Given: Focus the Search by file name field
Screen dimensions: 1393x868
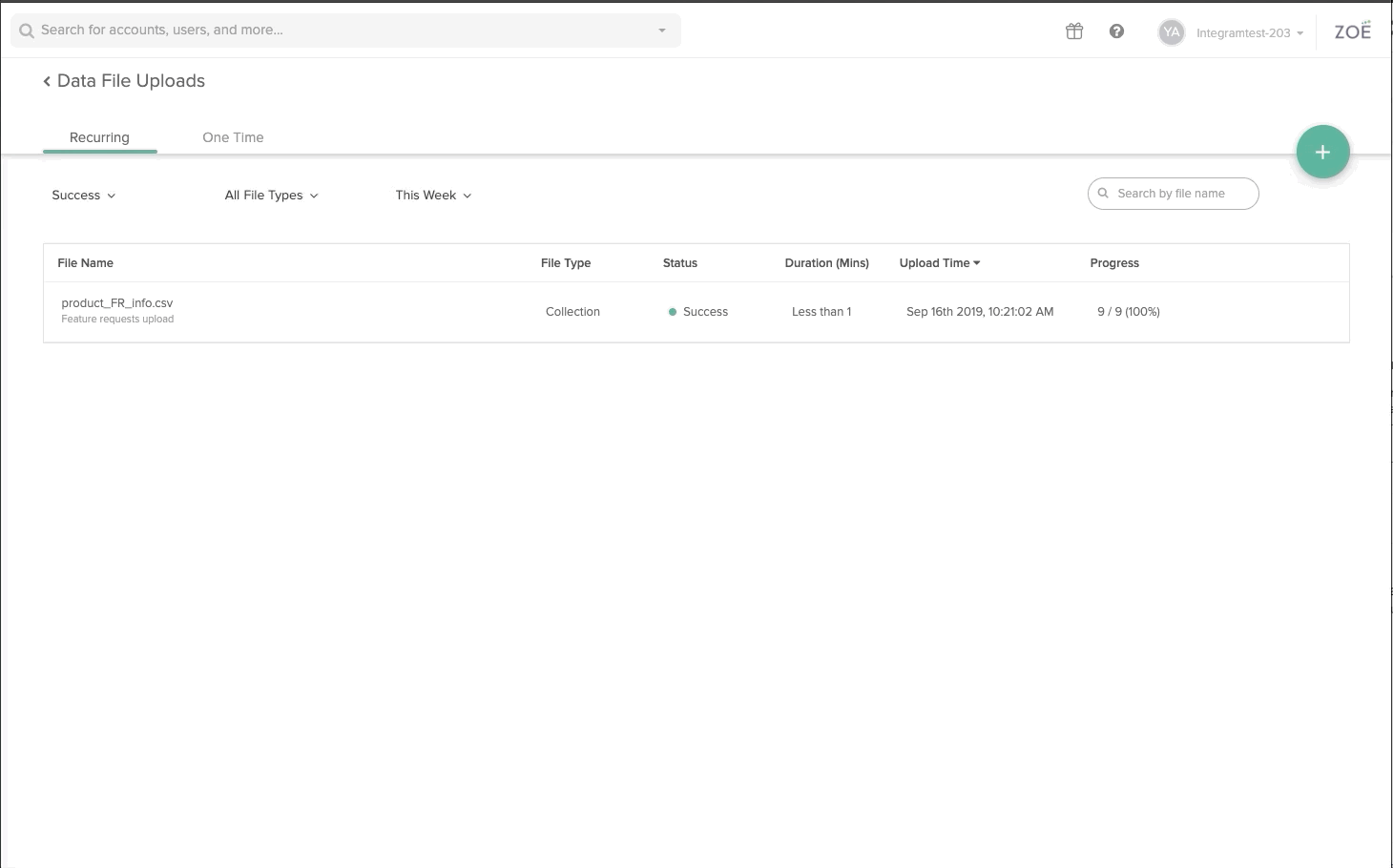Looking at the screenshot, I should (x=1174, y=194).
